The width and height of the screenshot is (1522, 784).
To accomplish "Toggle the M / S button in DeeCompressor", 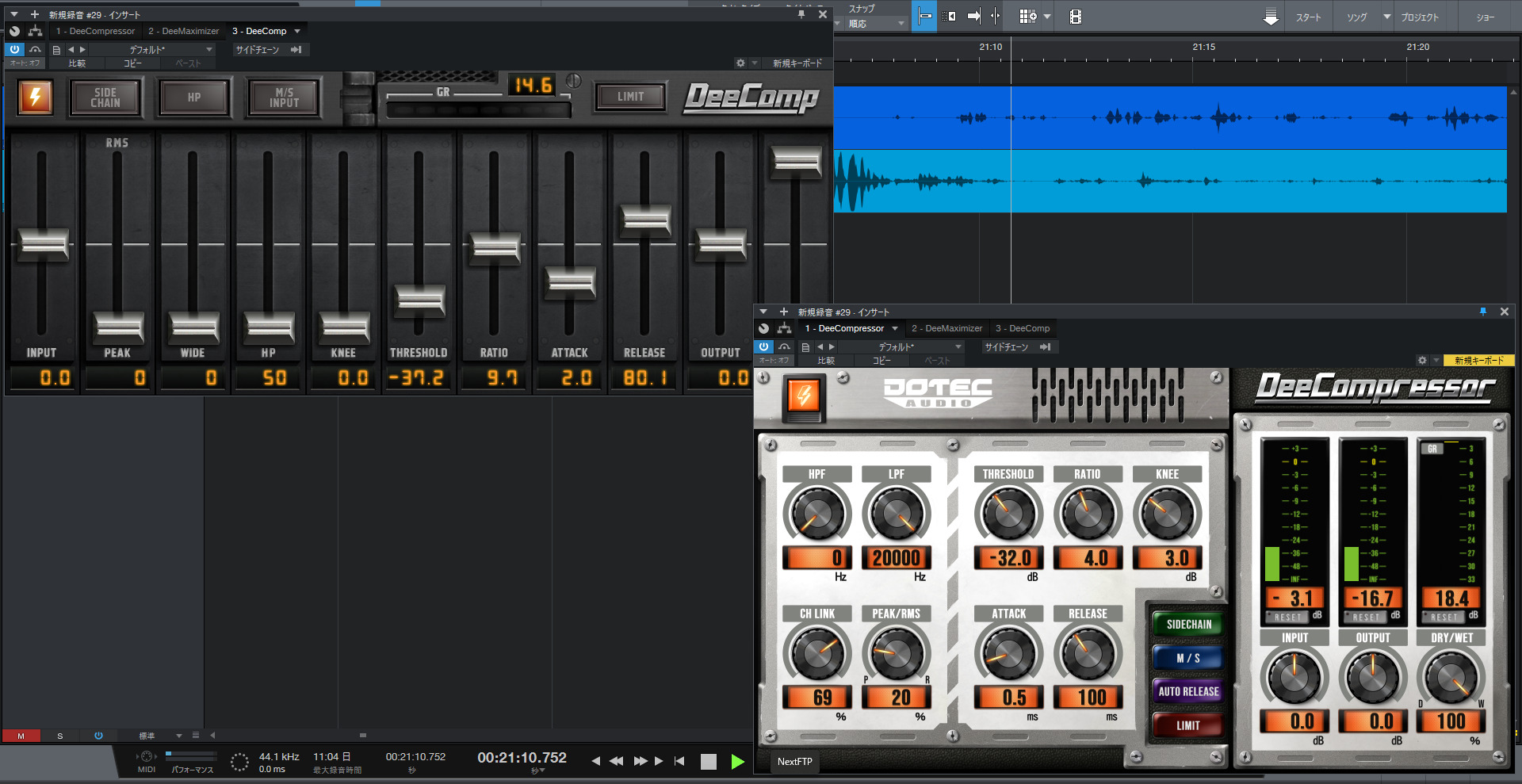I will [x=1188, y=658].
